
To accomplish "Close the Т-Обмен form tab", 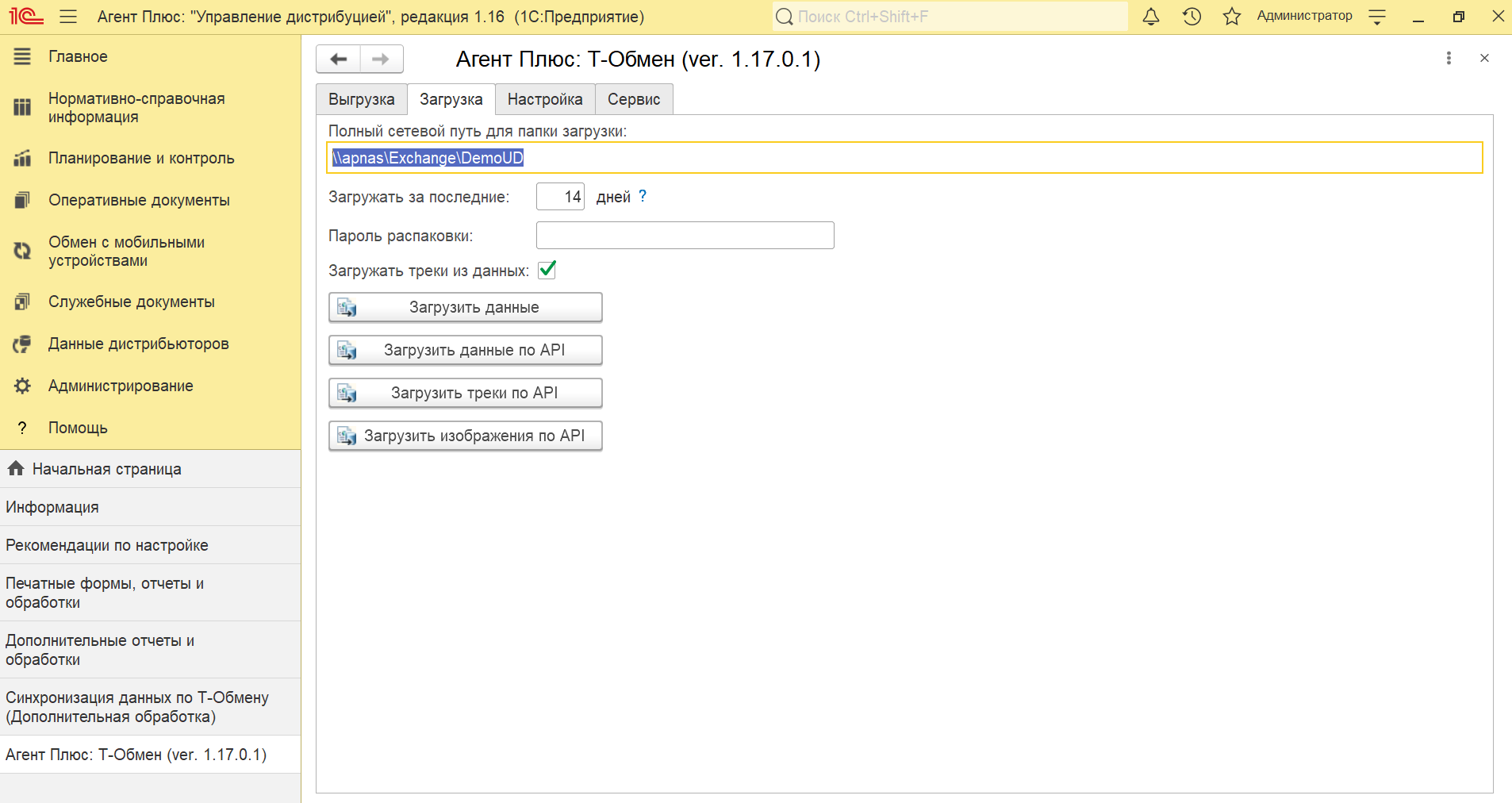I will pyautogui.click(x=1484, y=58).
